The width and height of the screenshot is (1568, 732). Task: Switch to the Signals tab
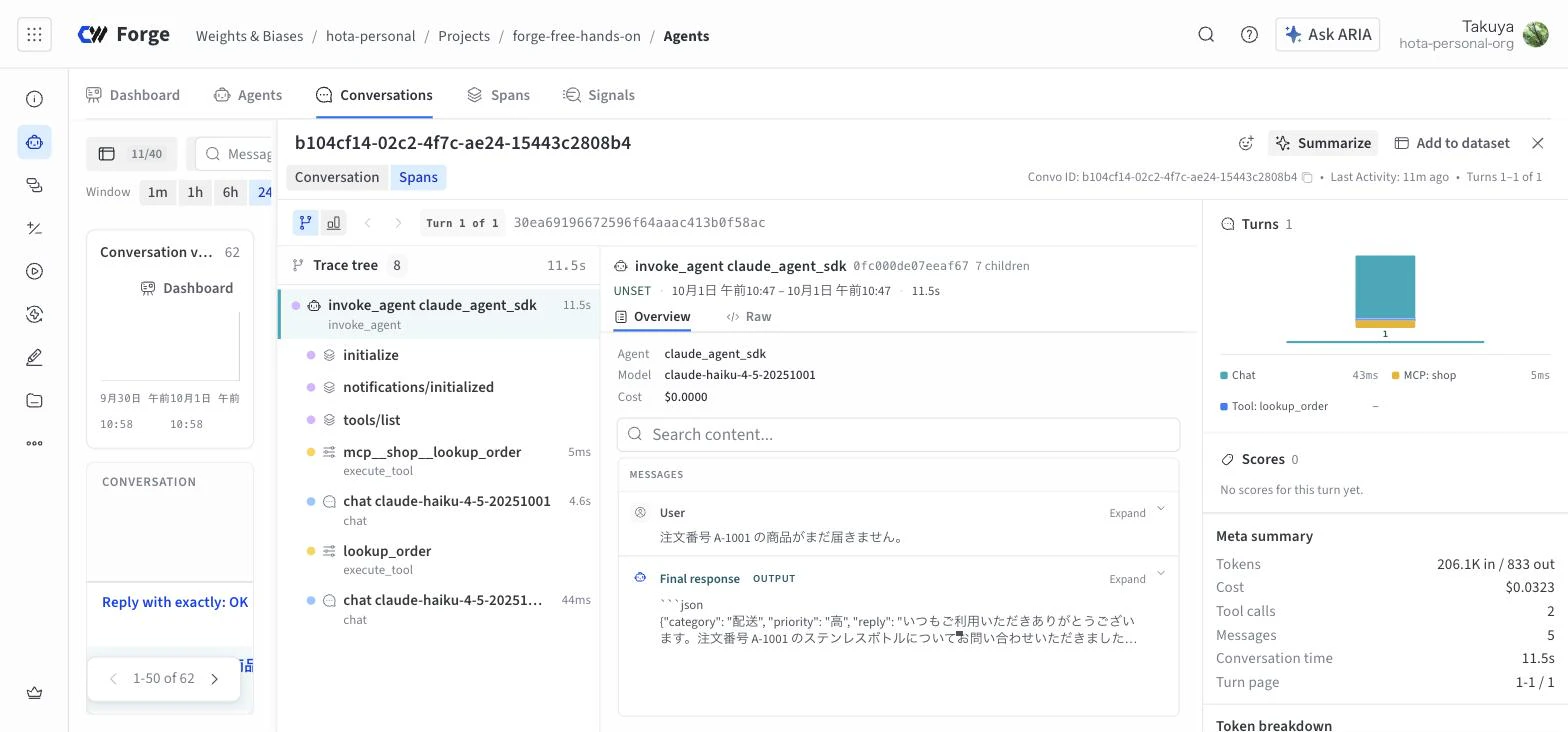pos(599,95)
